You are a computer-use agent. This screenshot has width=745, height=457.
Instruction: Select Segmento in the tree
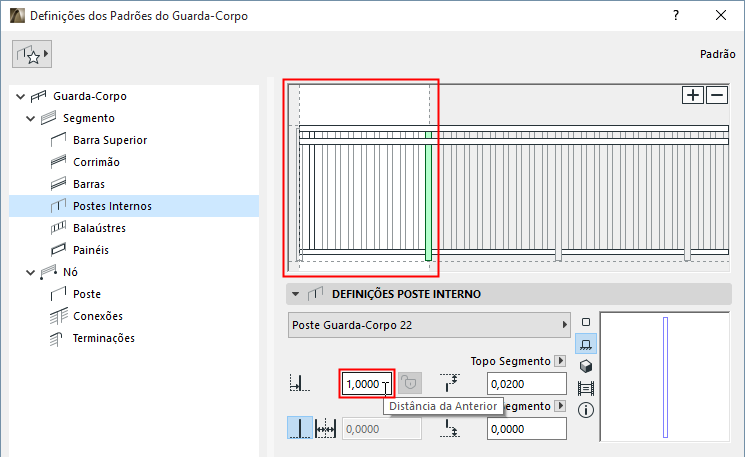pos(89,118)
